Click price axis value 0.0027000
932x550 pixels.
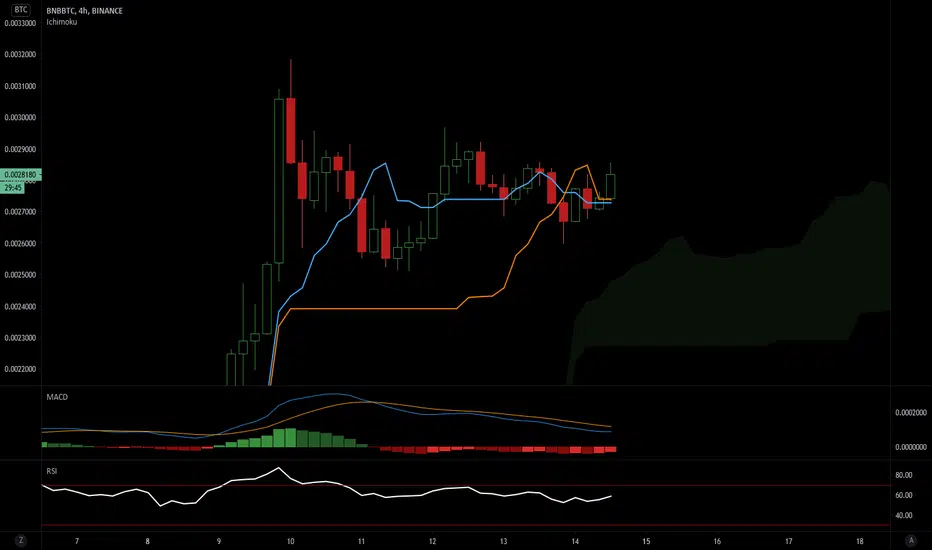pos(20,212)
